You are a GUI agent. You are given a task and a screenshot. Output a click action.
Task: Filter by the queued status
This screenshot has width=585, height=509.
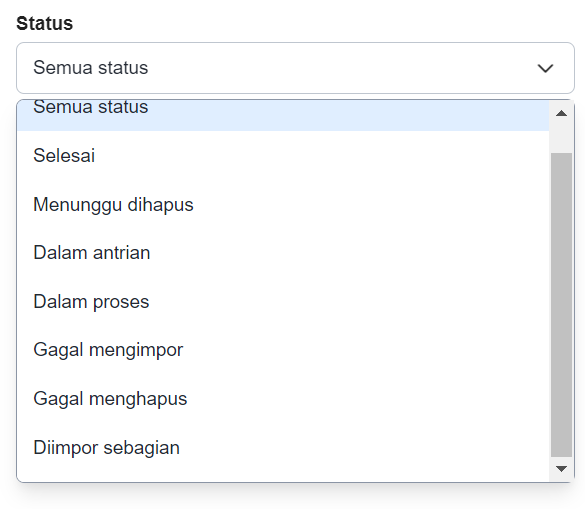283,253
